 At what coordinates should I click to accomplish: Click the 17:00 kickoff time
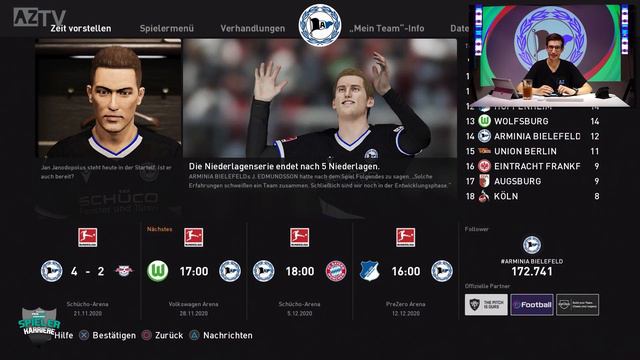(x=194, y=271)
